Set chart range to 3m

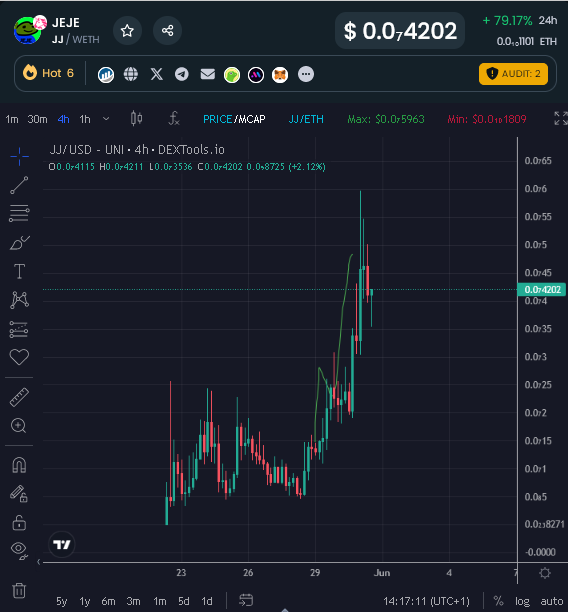[134, 601]
